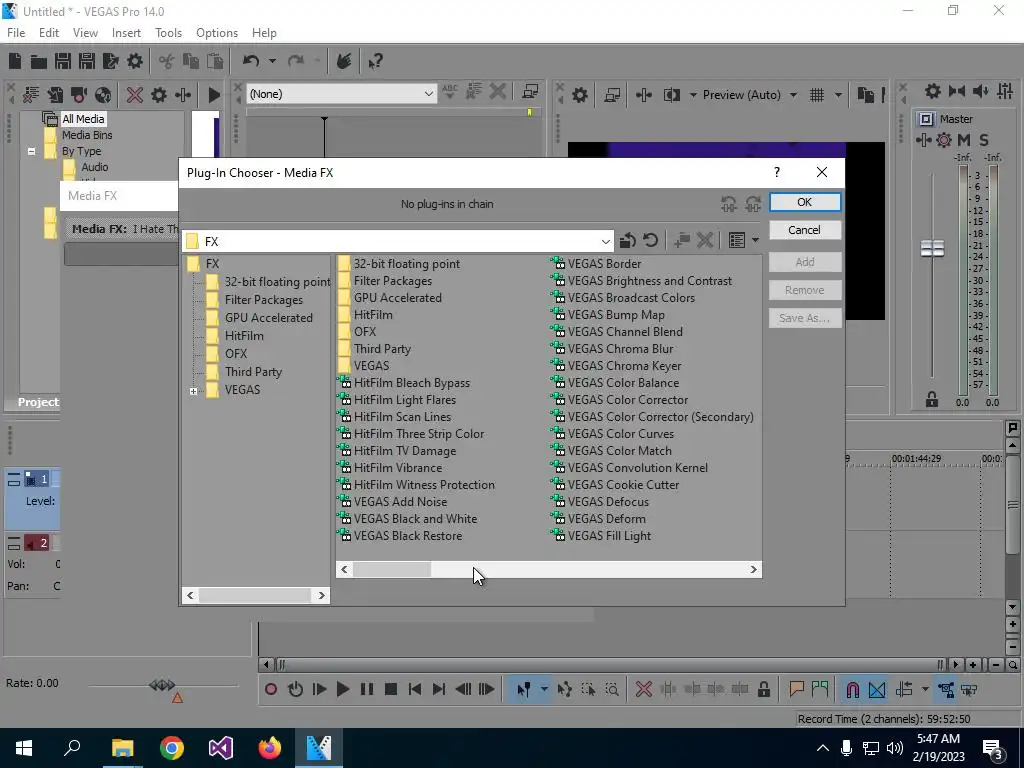Open the Options menu

click(x=217, y=33)
